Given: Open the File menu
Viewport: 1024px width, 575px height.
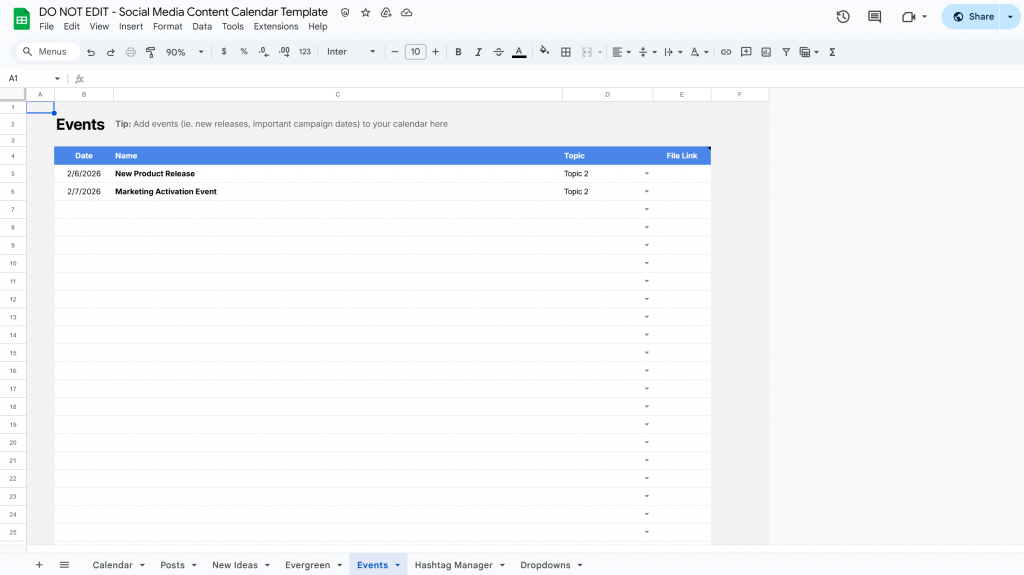Looking at the screenshot, I should coord(46,27).
